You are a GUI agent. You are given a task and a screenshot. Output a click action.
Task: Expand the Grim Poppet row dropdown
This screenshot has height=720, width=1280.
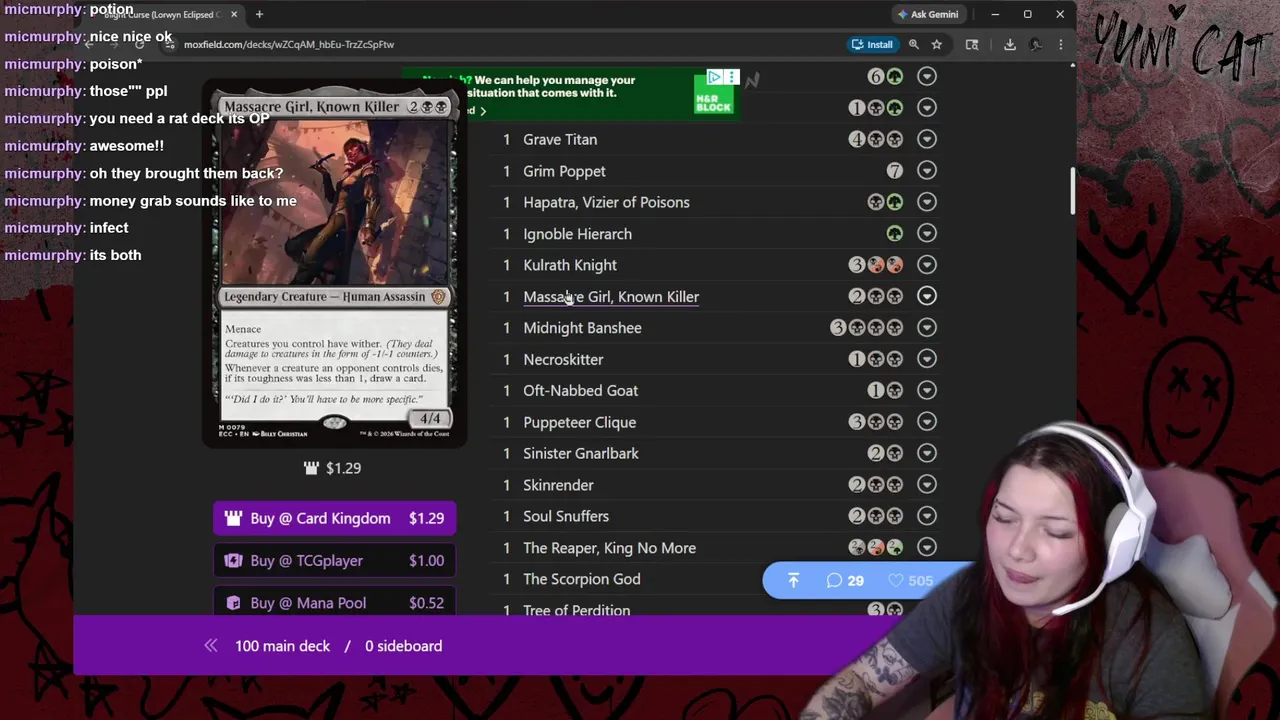[927, 171]
